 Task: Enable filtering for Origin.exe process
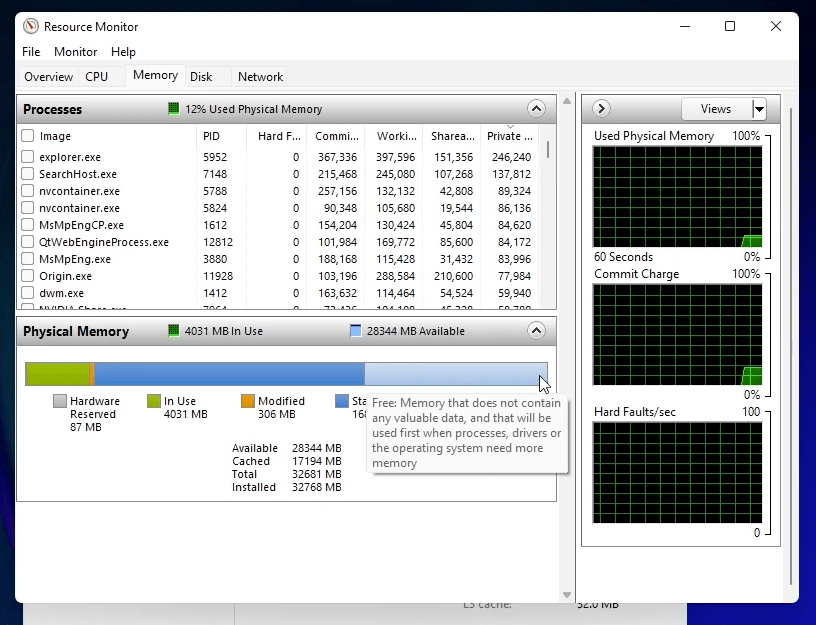click(27, 276)
